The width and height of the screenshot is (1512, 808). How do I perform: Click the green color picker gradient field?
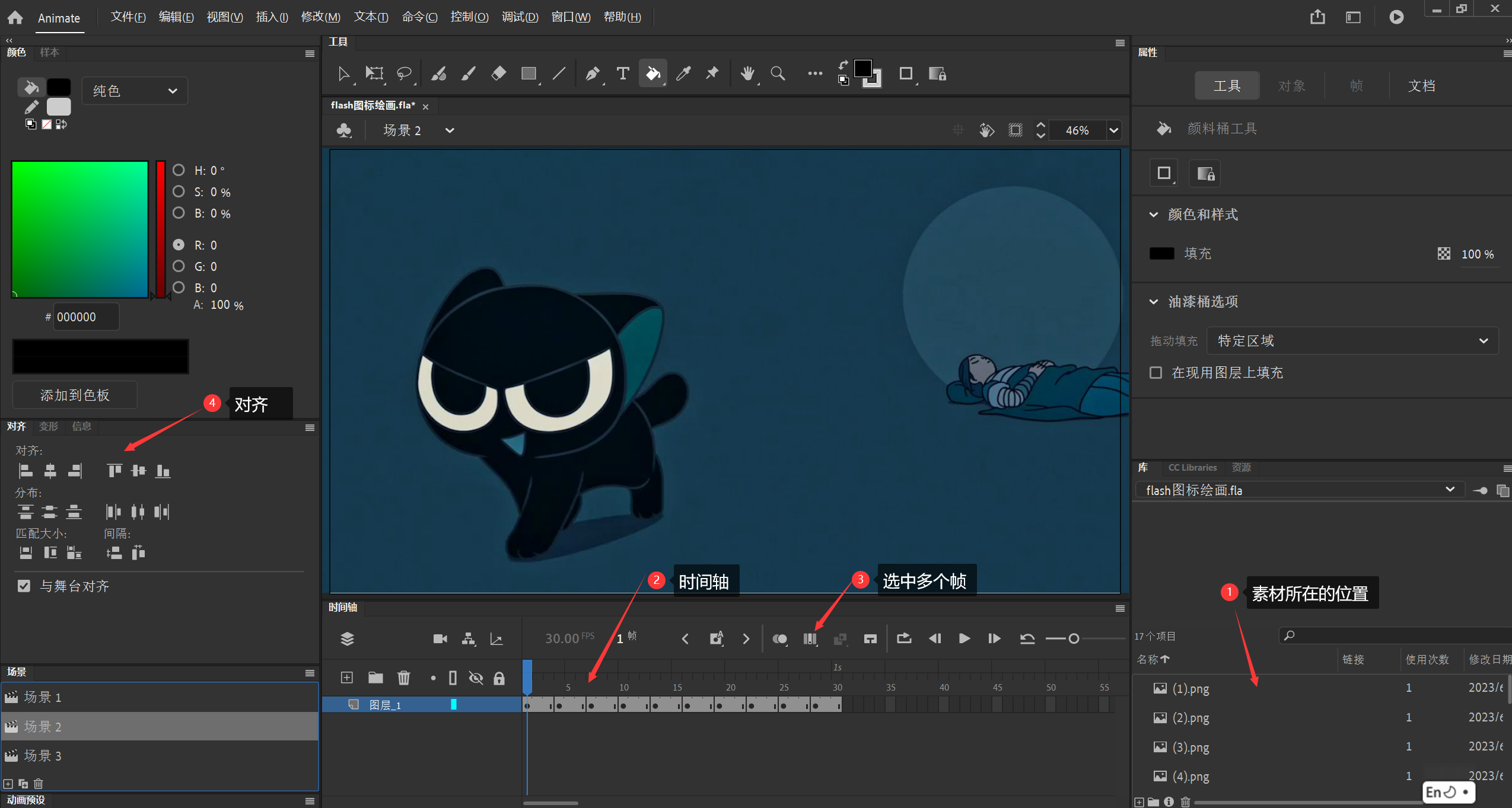(x=80, y=229)
